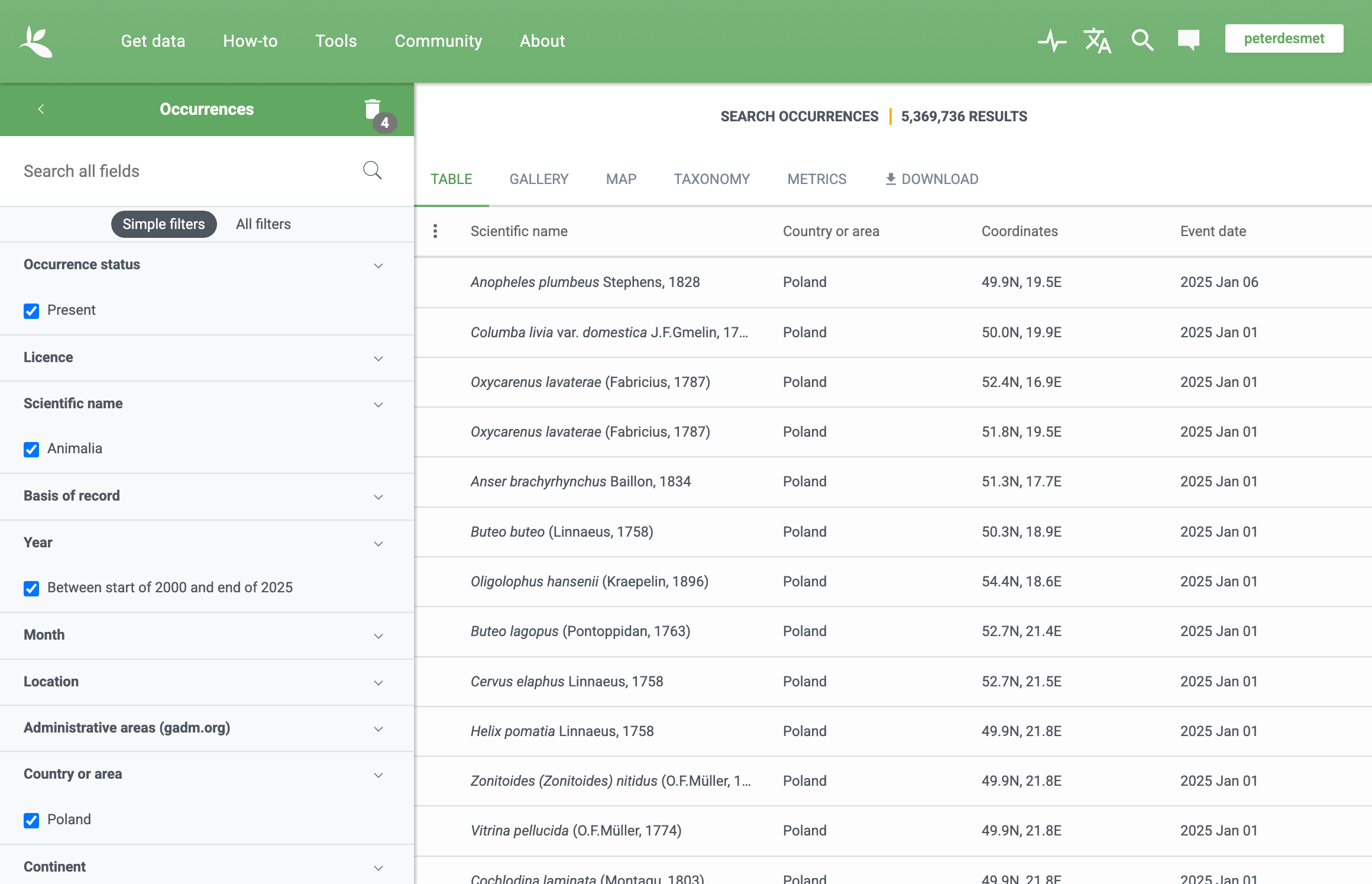Switch to the TAXONOMY tab
Viewport: 1372px width, 884px height.
(x=711, y=179)
